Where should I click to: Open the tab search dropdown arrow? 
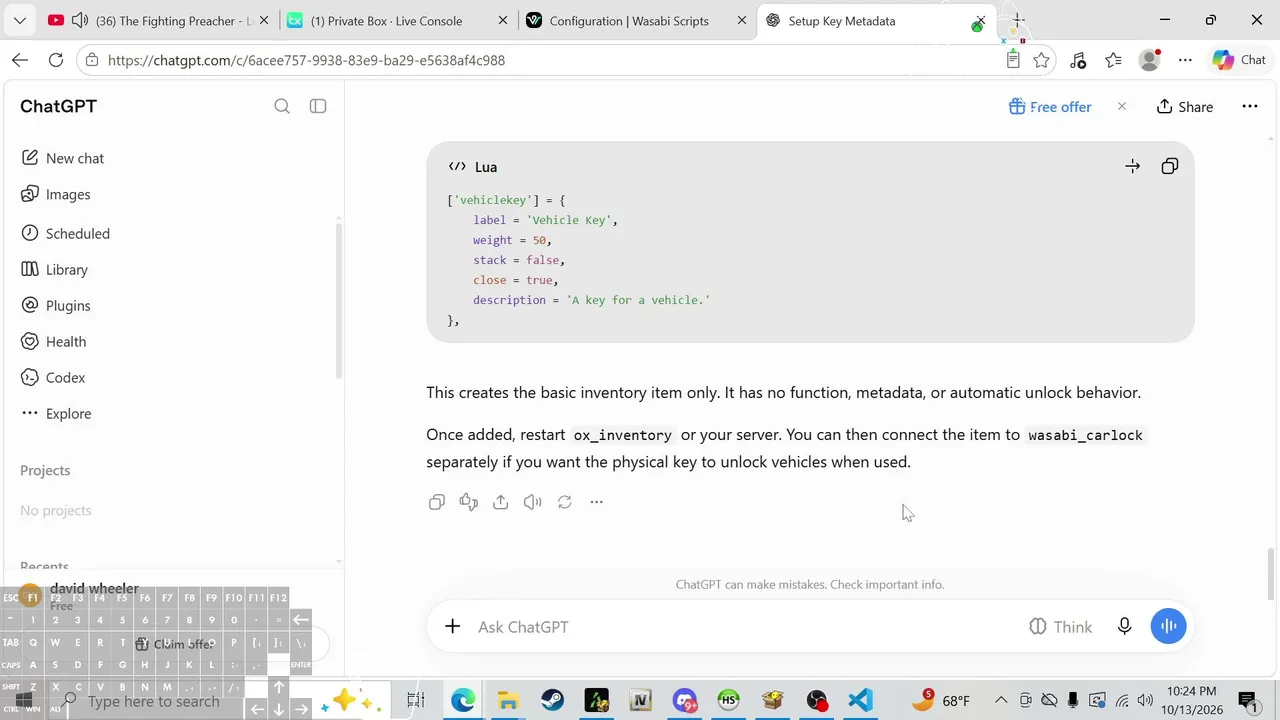pos(20,20)
